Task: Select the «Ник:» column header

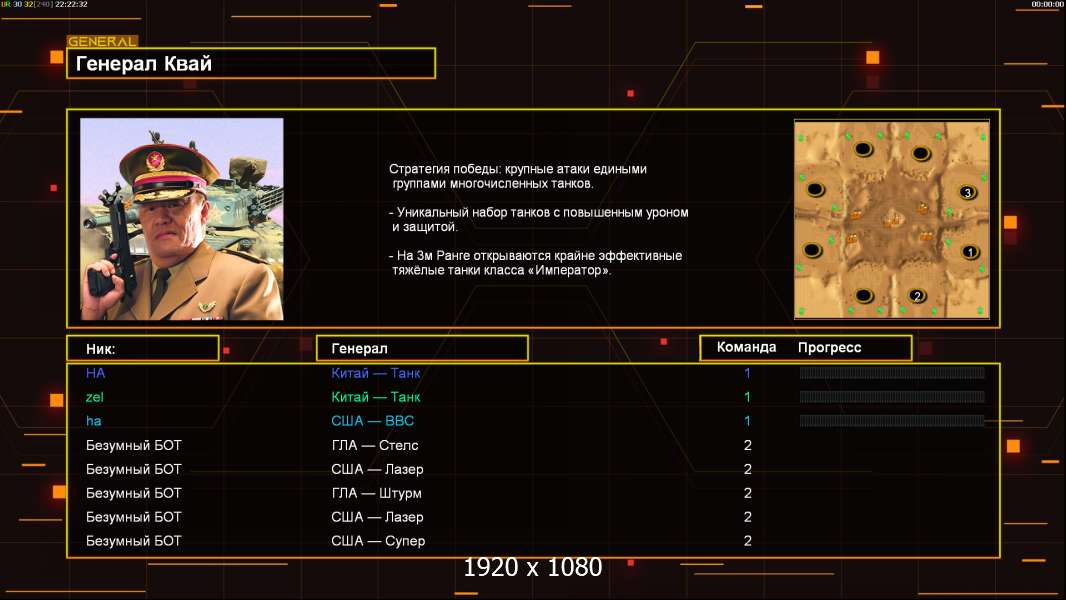Action: tap(142, 348)
